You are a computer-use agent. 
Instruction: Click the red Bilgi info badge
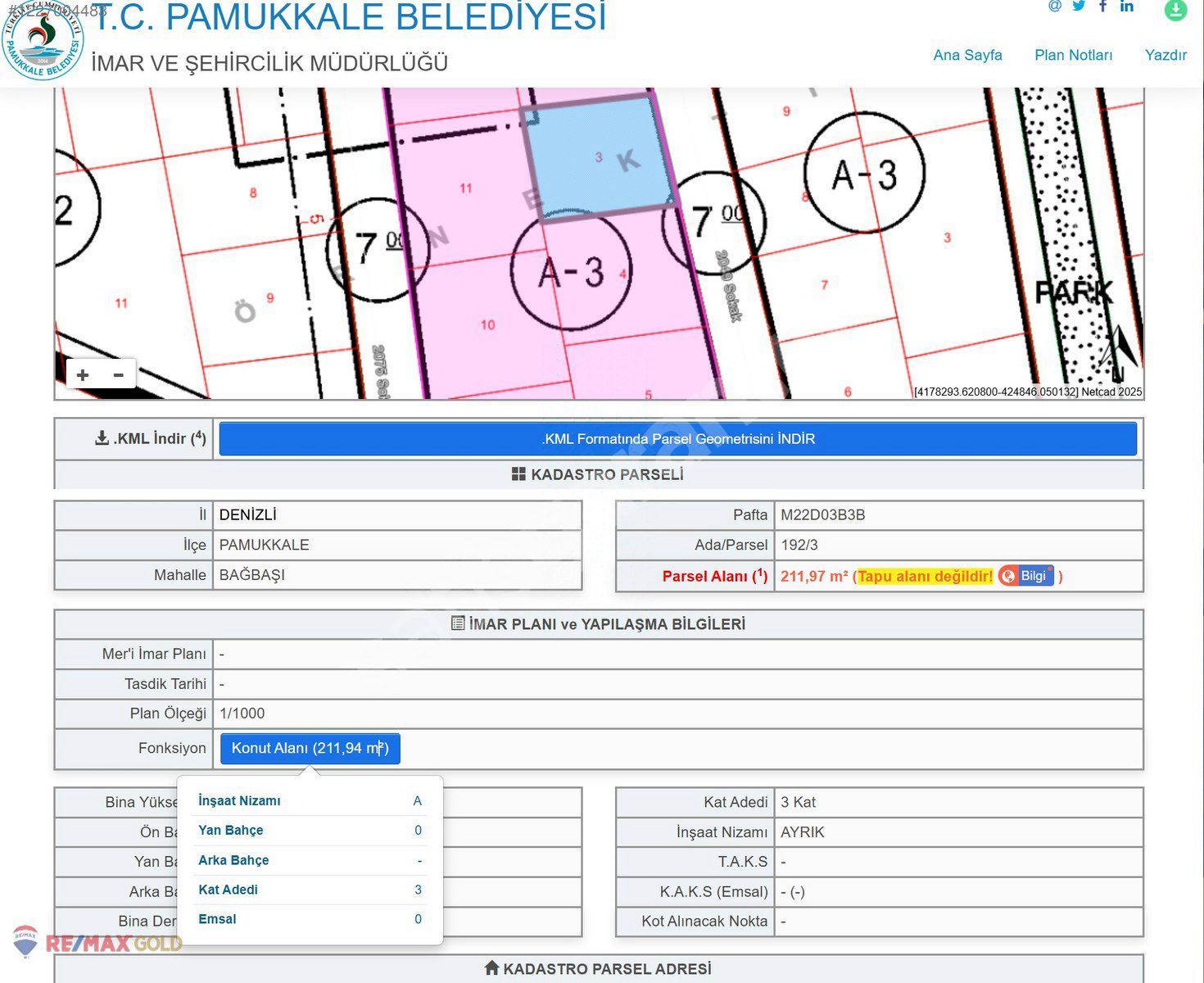1025,576
